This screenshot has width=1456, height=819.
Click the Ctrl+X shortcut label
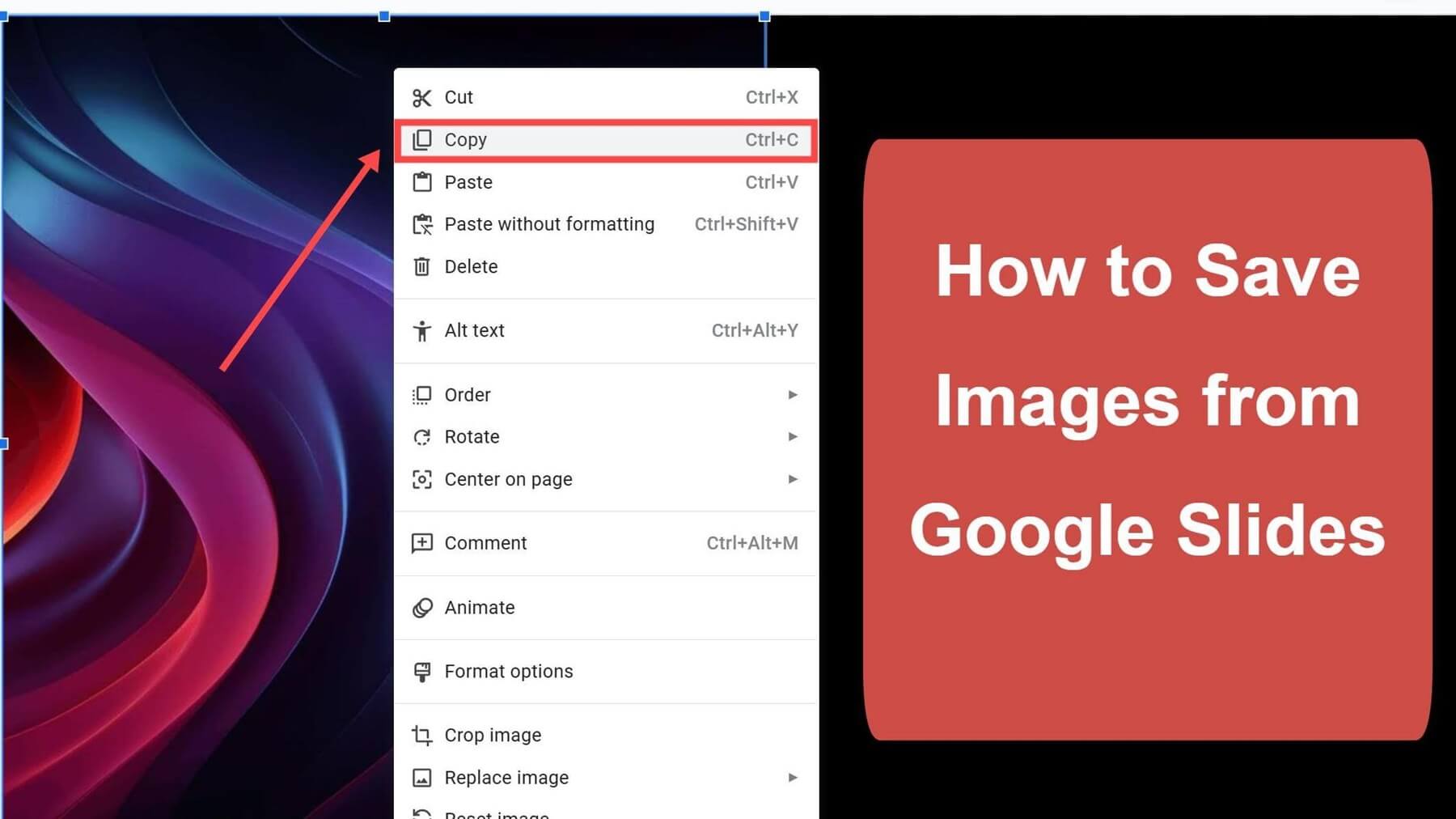click(x=772, y=97)
